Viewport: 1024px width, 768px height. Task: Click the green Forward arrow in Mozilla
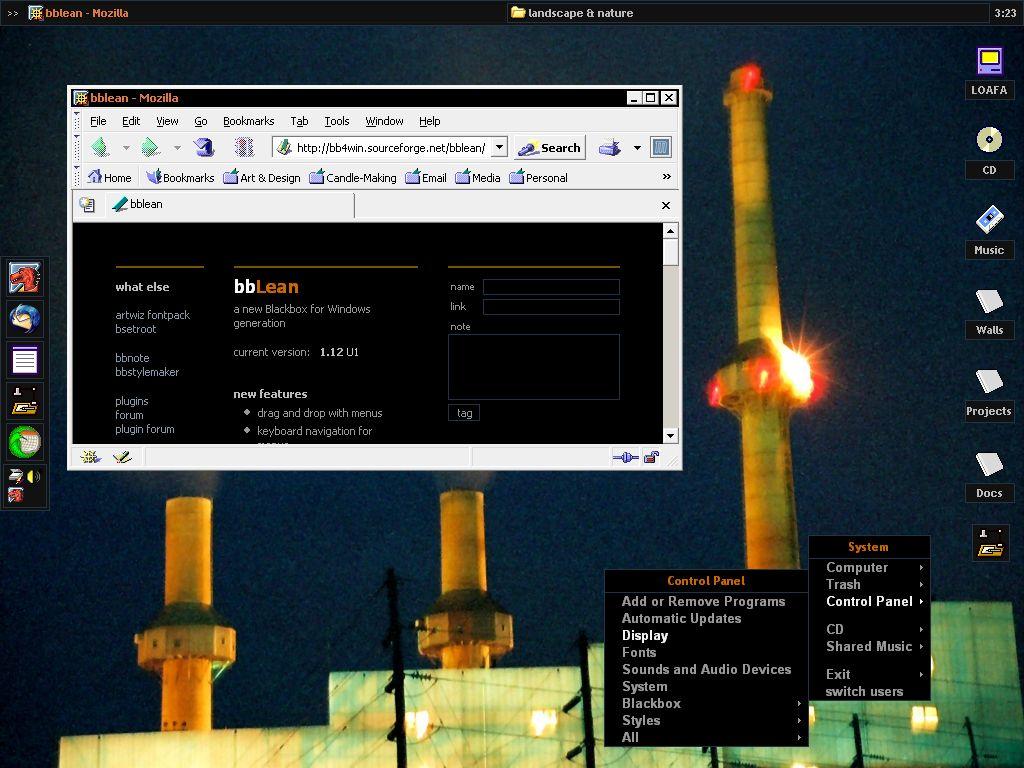click(150, 147)
